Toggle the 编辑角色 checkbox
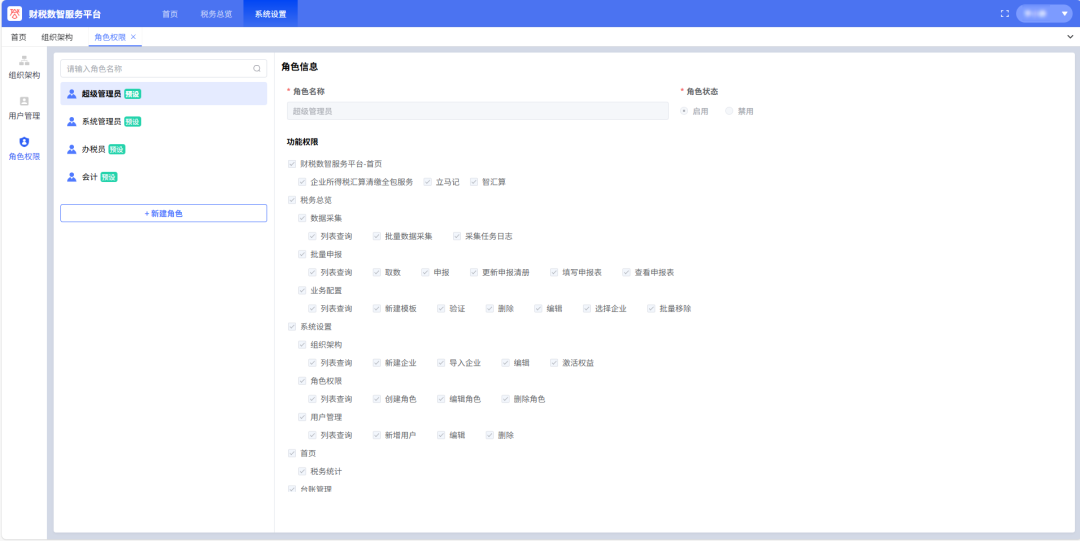 (x=441, y=399)
